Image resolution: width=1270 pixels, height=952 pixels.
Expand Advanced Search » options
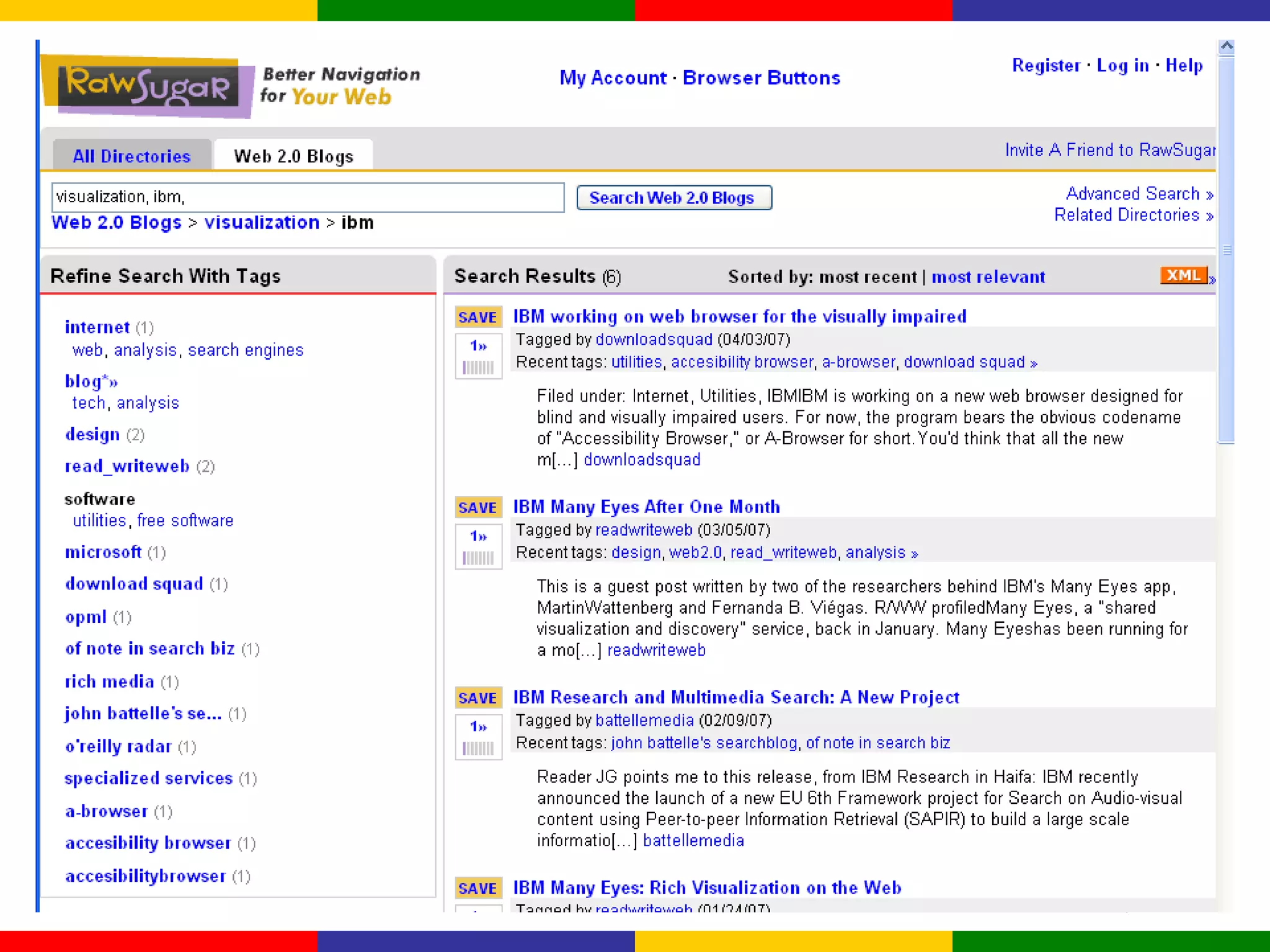[1139, 194]
